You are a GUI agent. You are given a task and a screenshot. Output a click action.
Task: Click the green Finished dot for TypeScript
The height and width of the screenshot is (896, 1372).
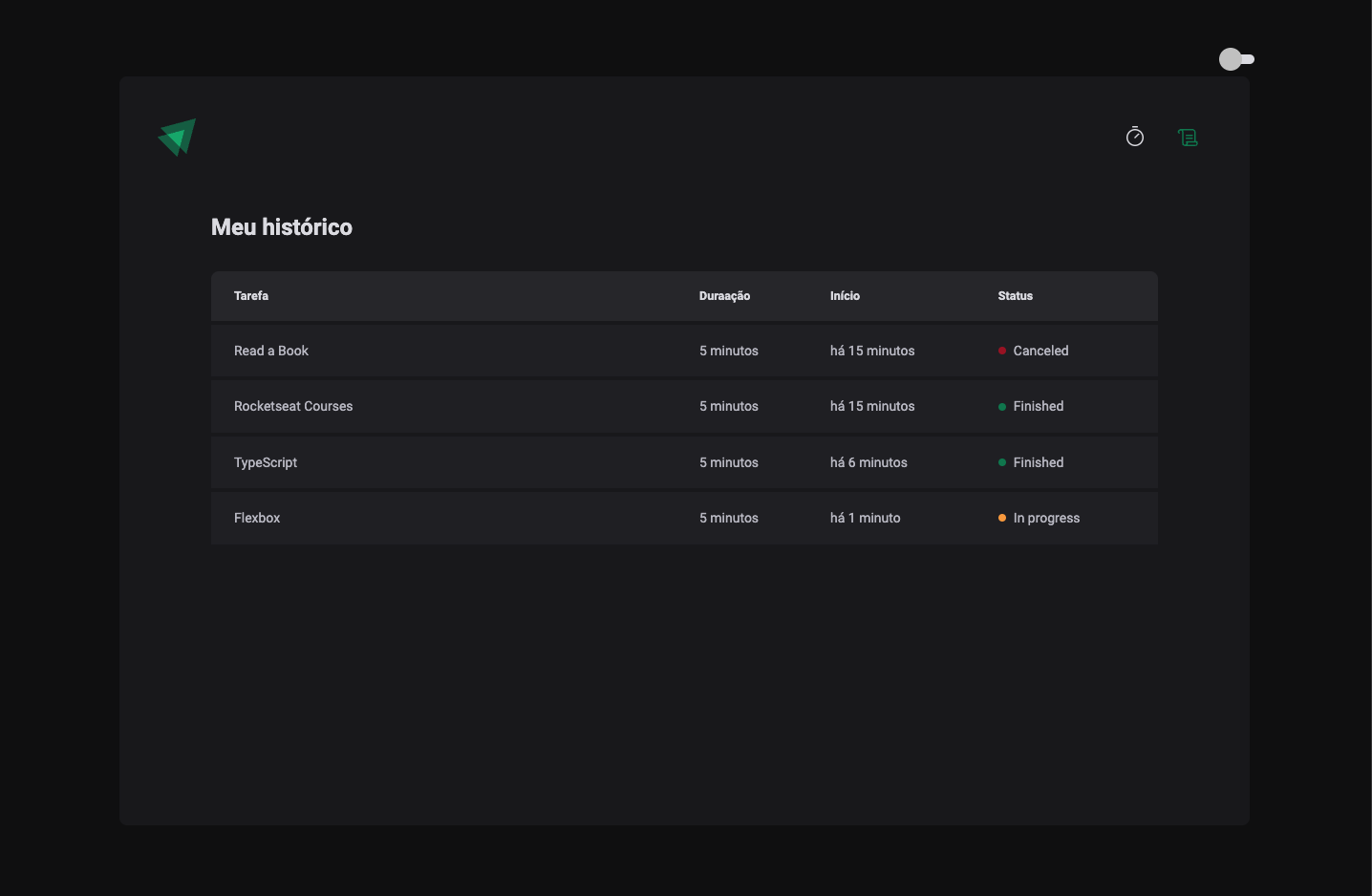click(1002, 462)
